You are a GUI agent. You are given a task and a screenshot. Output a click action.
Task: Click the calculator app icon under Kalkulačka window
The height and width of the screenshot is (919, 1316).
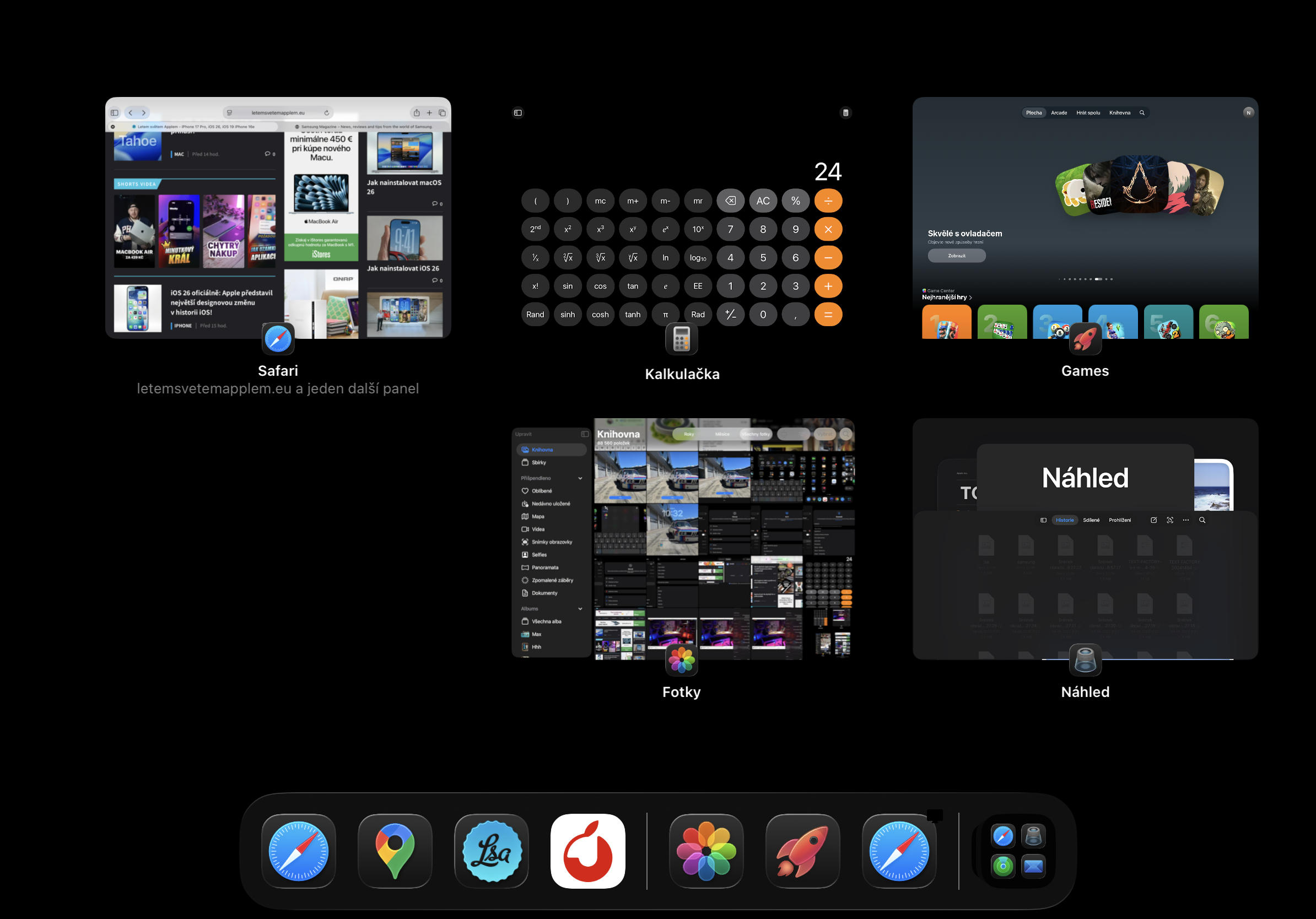point(681,339)
